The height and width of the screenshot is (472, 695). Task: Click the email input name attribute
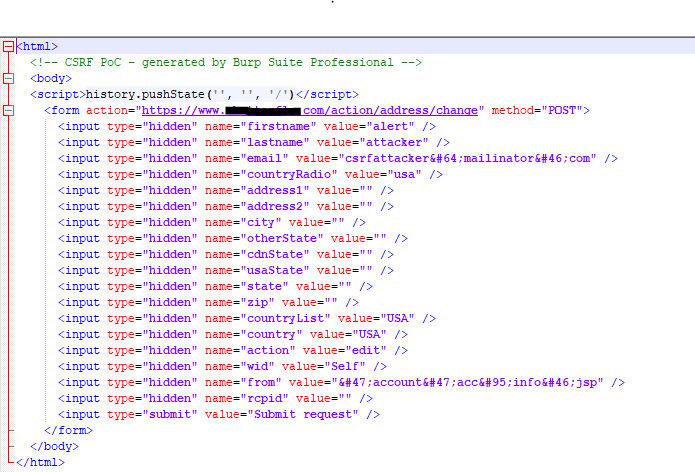[246, 158]
